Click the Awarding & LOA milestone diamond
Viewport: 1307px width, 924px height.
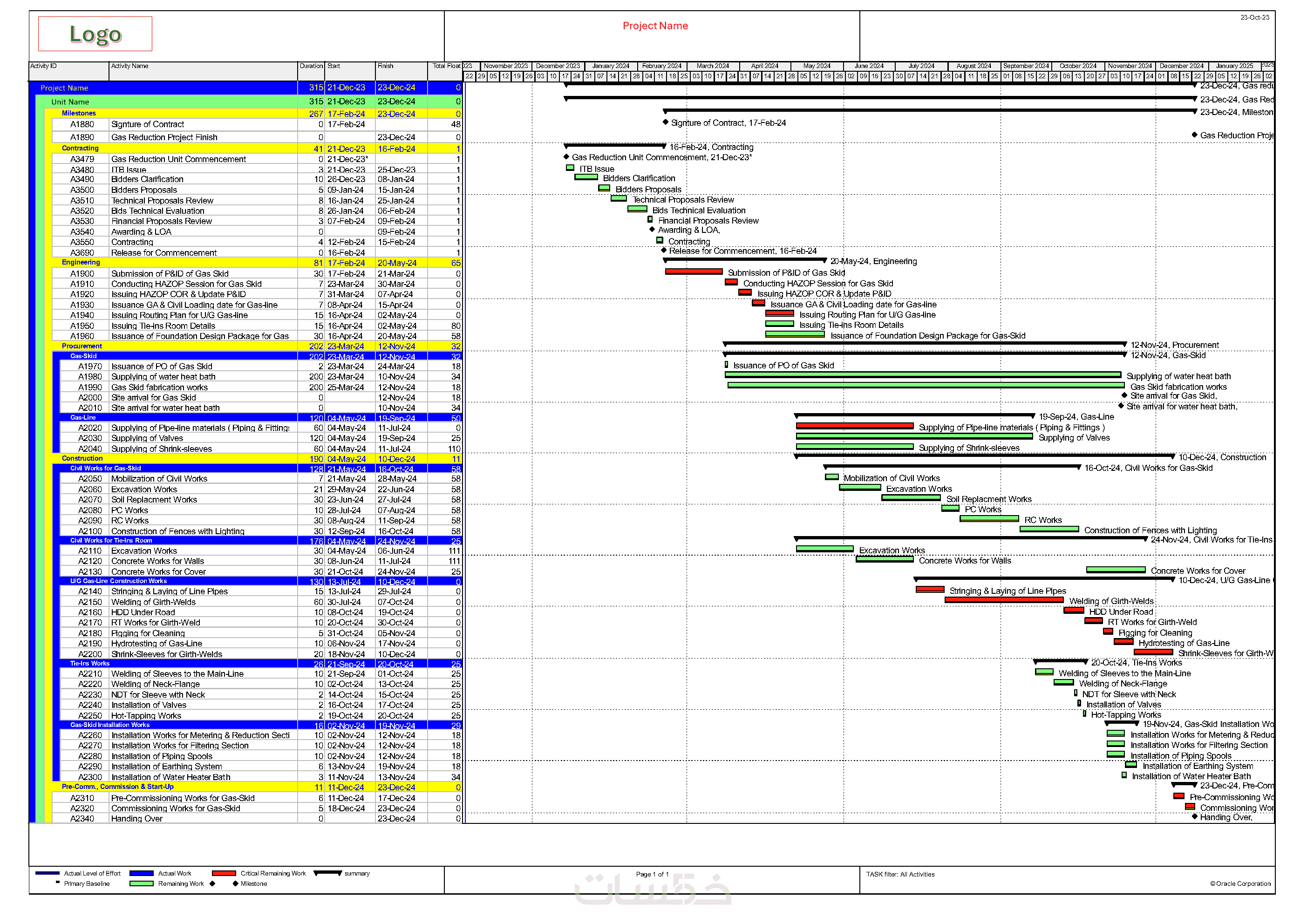click(653, 230)
